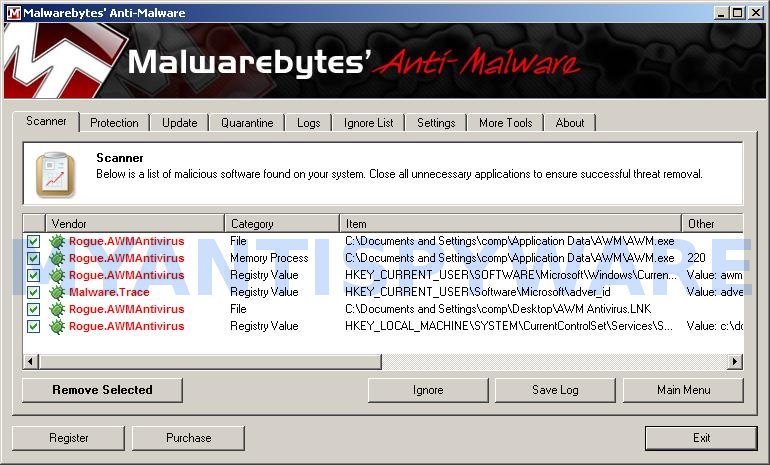Open the Update tab
770x465 pixels.
pos(180,123)
